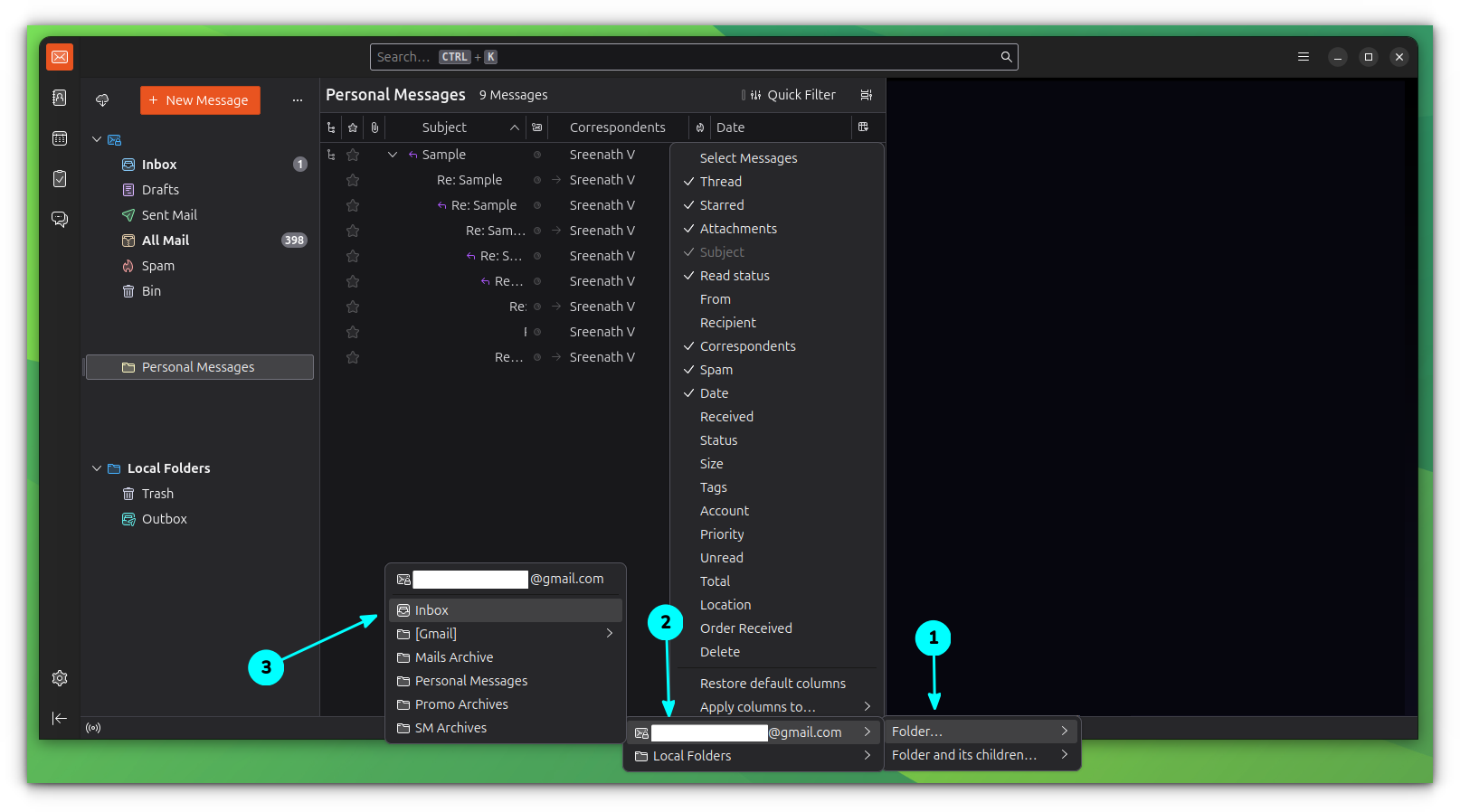1460x812 pixels.
Task: Collapse the Local Folders tree
Action: click(x=97, y=468)
